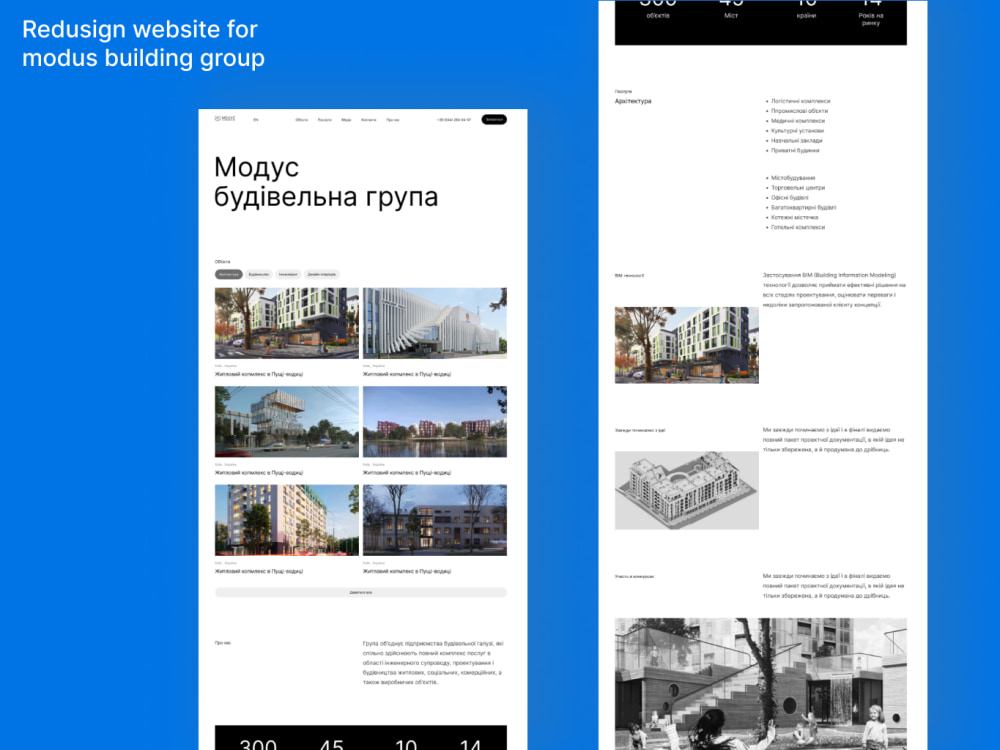Click the 'Модус будівельна група' headline
This screenshot has width=1000, height=750.
click(x=326, y=182)
